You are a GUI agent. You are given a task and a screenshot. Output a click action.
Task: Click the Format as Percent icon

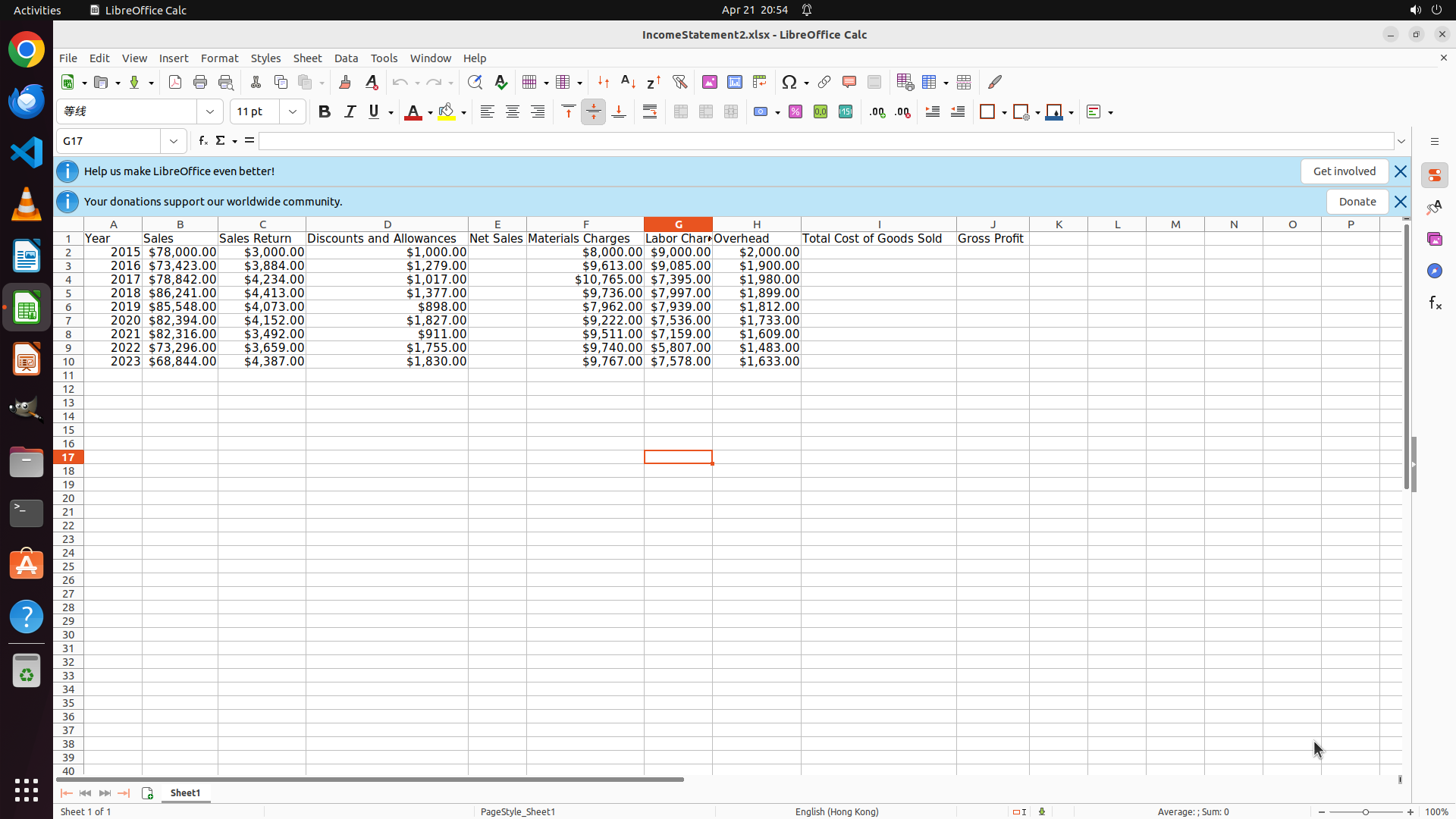[x=795, y=112]
